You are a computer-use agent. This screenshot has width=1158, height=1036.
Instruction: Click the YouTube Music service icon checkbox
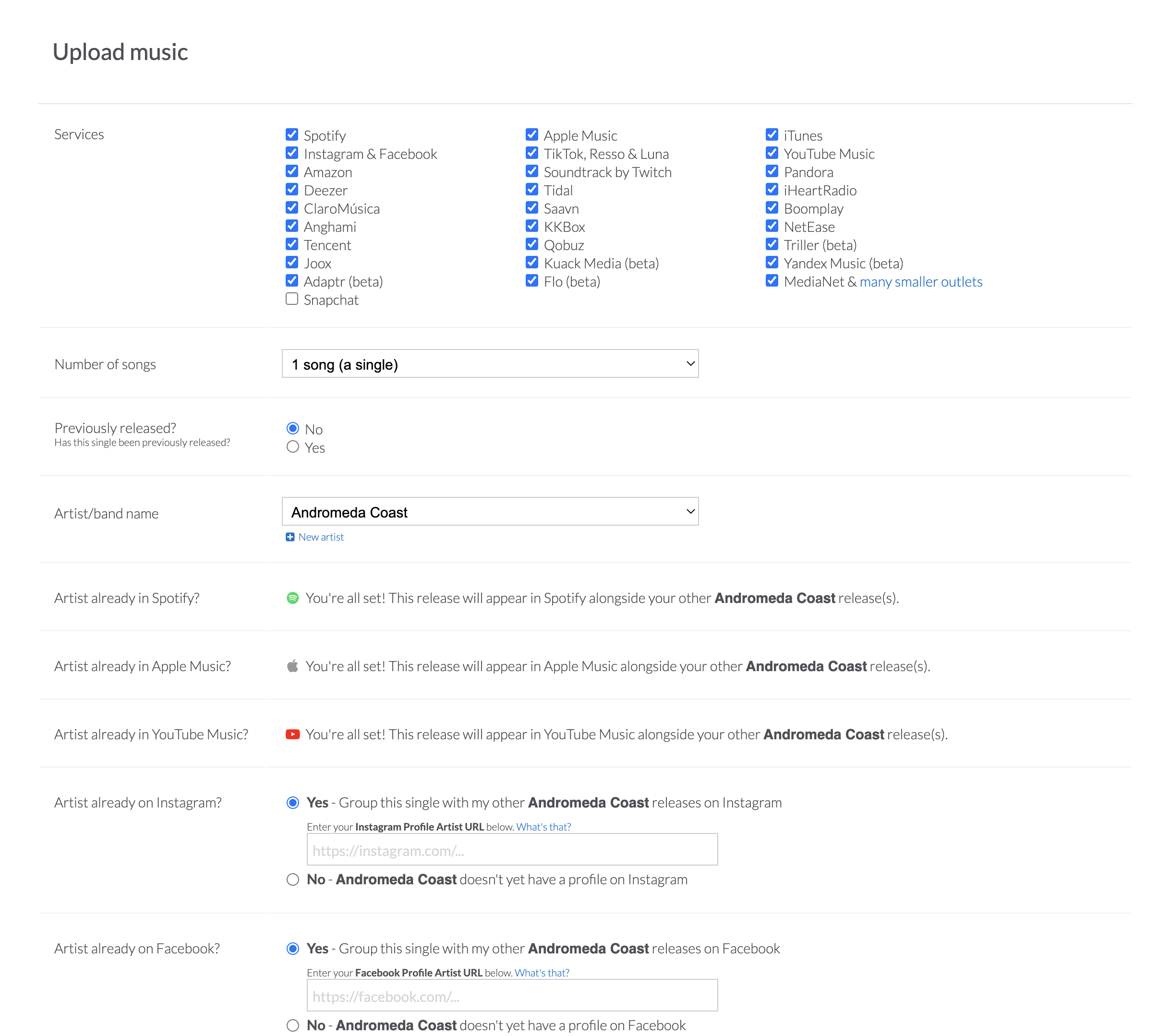pyautogui.click(x=770, y=153)
